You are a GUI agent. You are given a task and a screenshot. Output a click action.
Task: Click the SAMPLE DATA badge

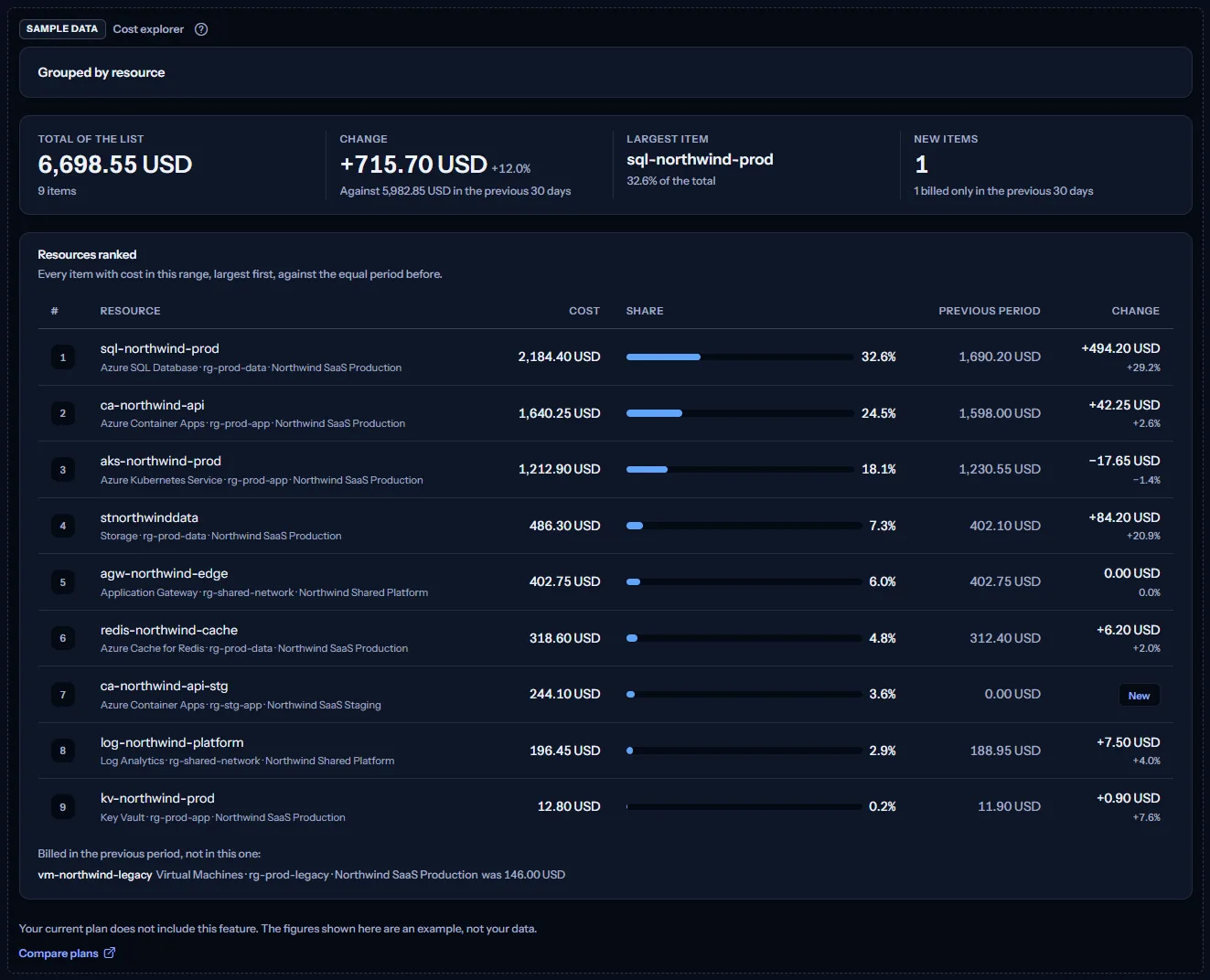62,29
